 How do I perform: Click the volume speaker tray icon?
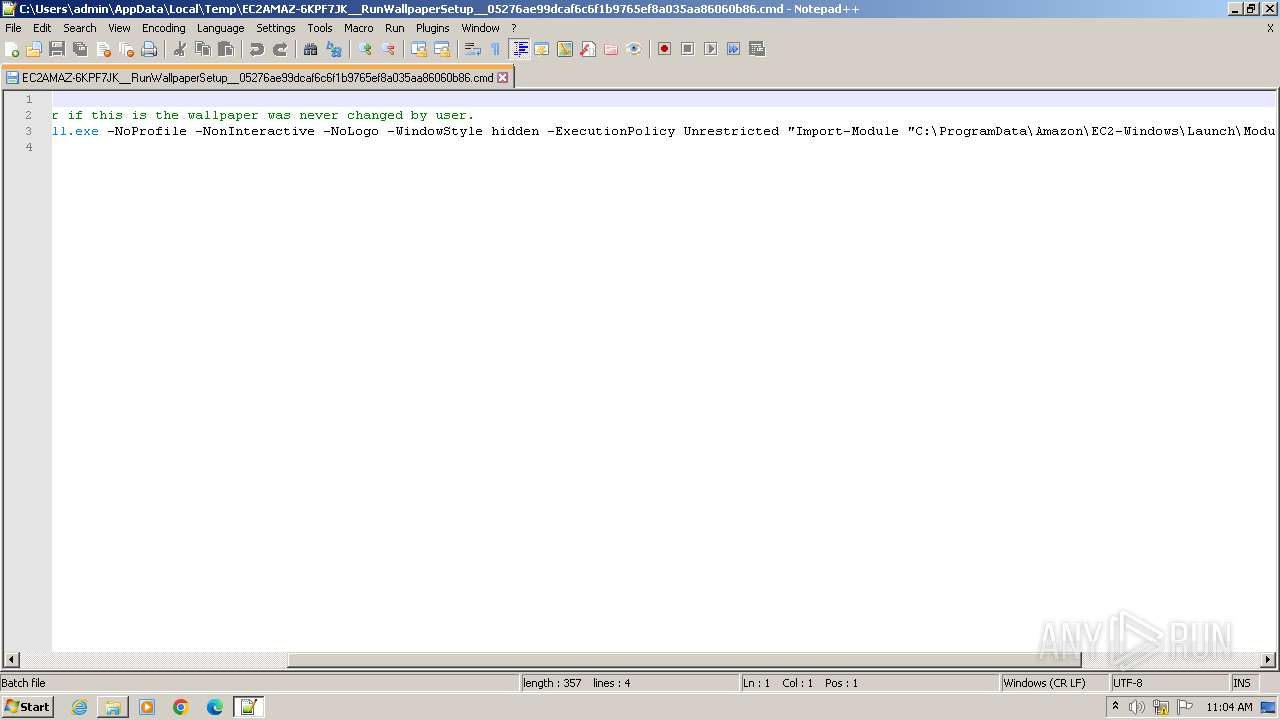coord(1137,707)
